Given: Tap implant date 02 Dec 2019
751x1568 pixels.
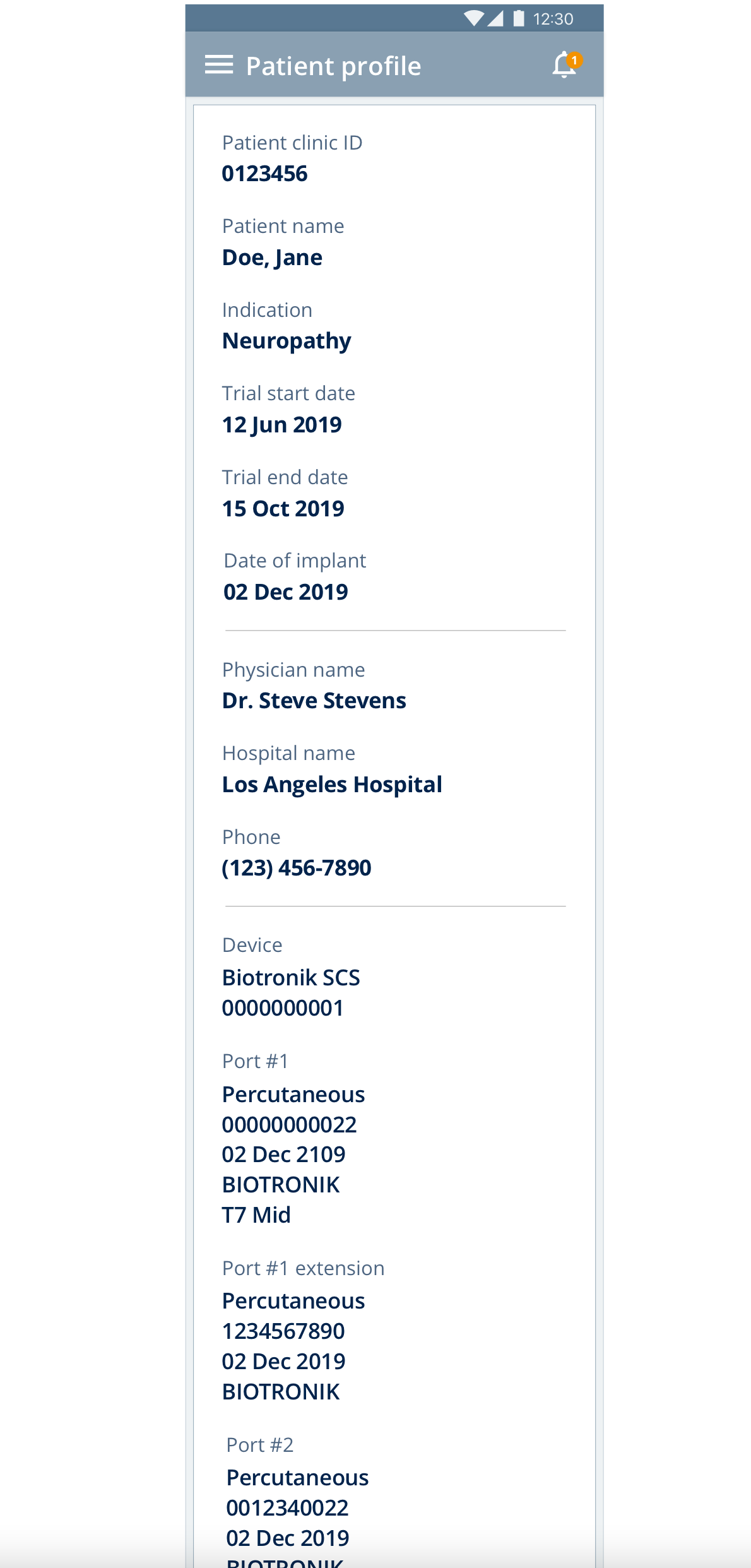Looking at the screenshot, I should 285,592.
